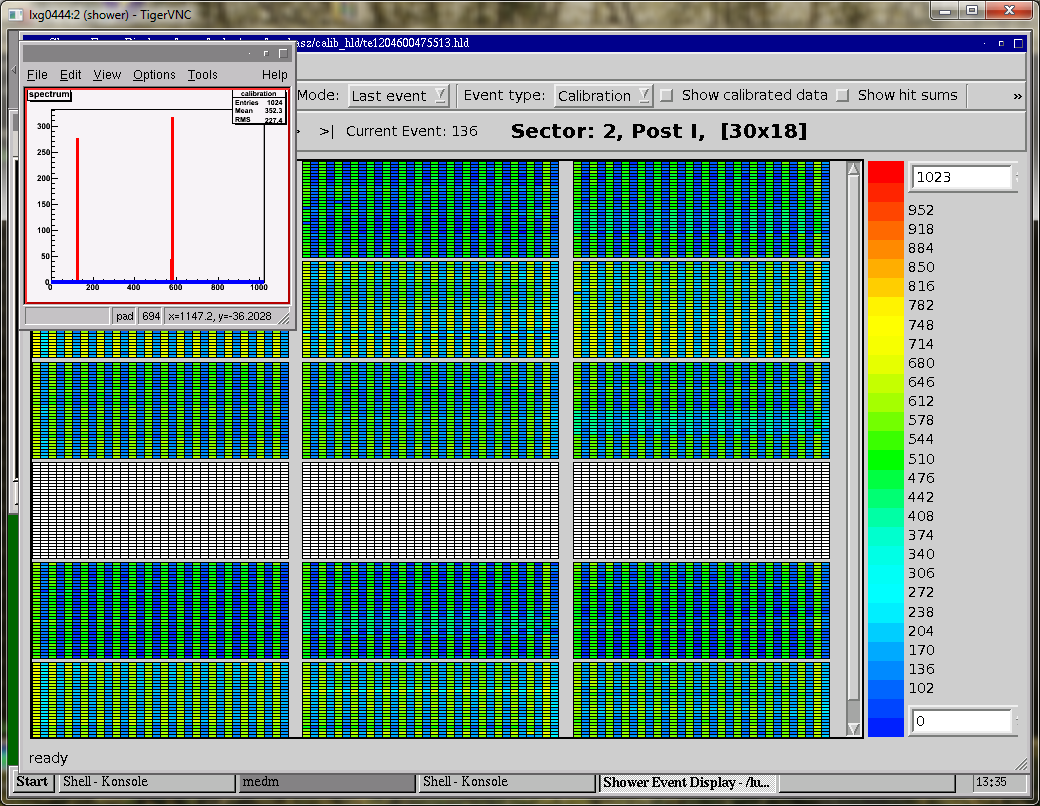This screenshot has height=806, width=1040.
Task: Click the blue bottom of the color scale
Action: click(x=886, y=726)
